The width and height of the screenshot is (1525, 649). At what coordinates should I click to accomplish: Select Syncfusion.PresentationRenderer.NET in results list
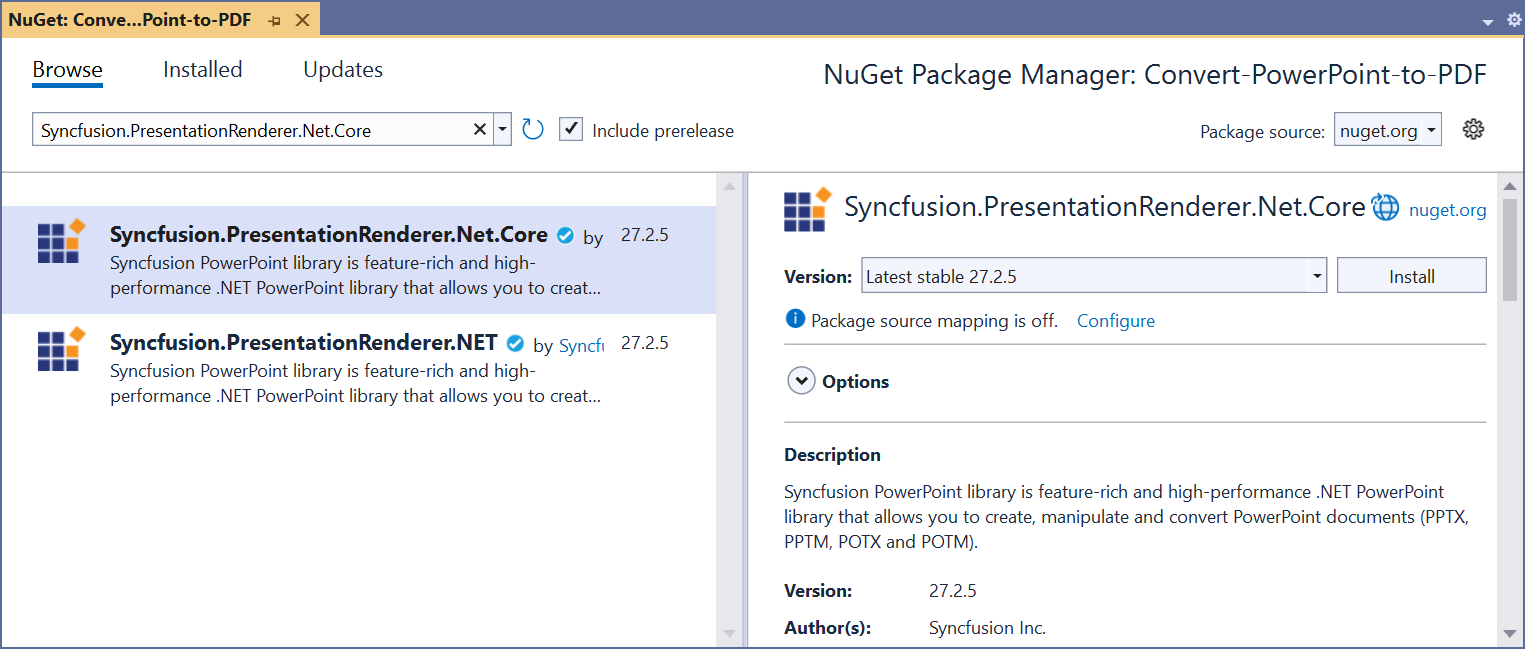pyautogui.click(x=358, y=368)
